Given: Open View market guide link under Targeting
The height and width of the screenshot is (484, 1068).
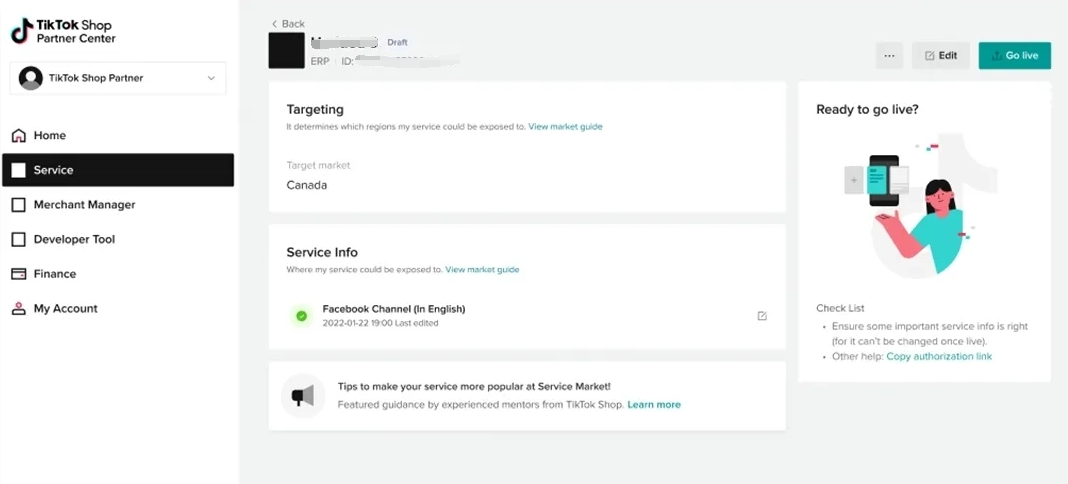Looking at the screenshot, I should [x=565, y=127].
